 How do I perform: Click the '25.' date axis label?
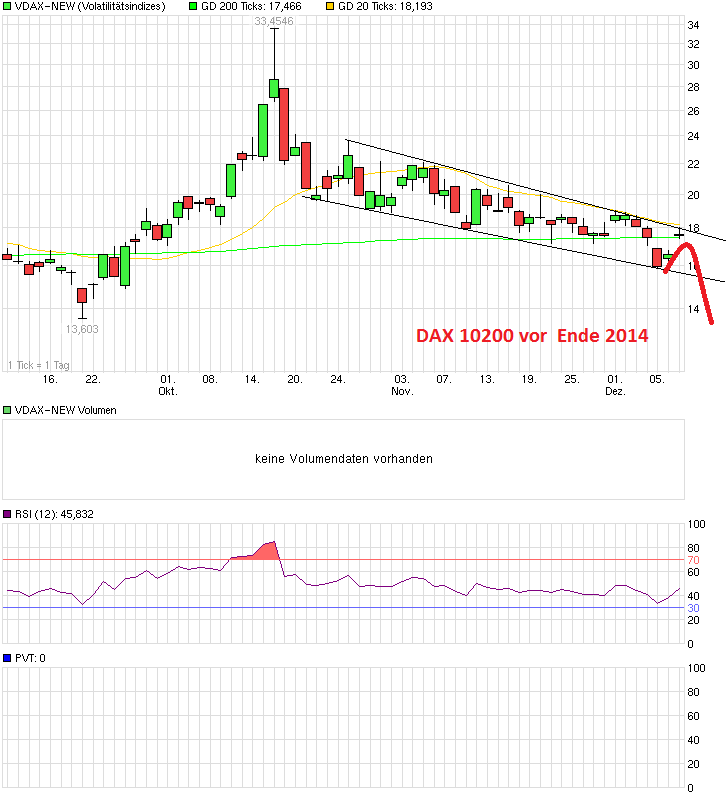(572, 379)
